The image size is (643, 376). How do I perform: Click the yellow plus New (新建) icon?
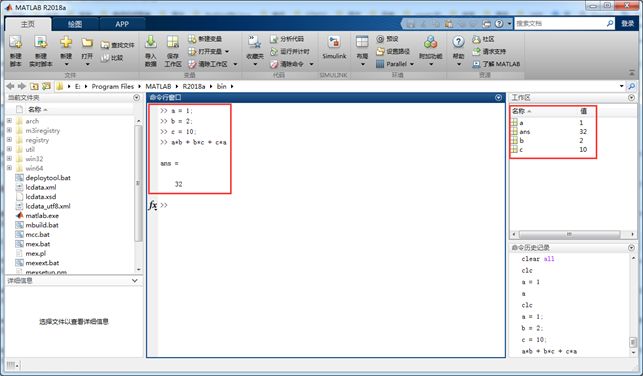point(66,43)
